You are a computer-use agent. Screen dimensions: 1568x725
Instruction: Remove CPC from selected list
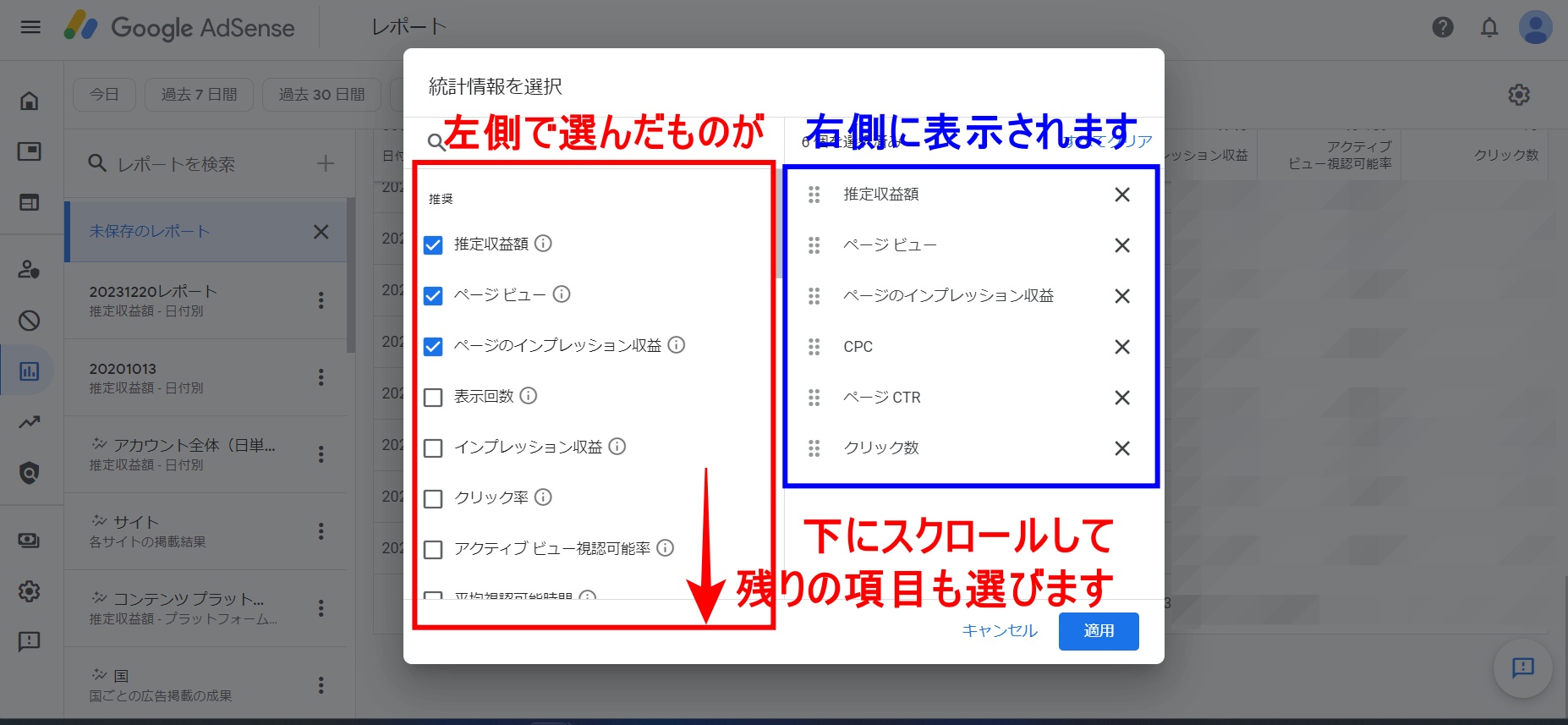(1122, 347)
